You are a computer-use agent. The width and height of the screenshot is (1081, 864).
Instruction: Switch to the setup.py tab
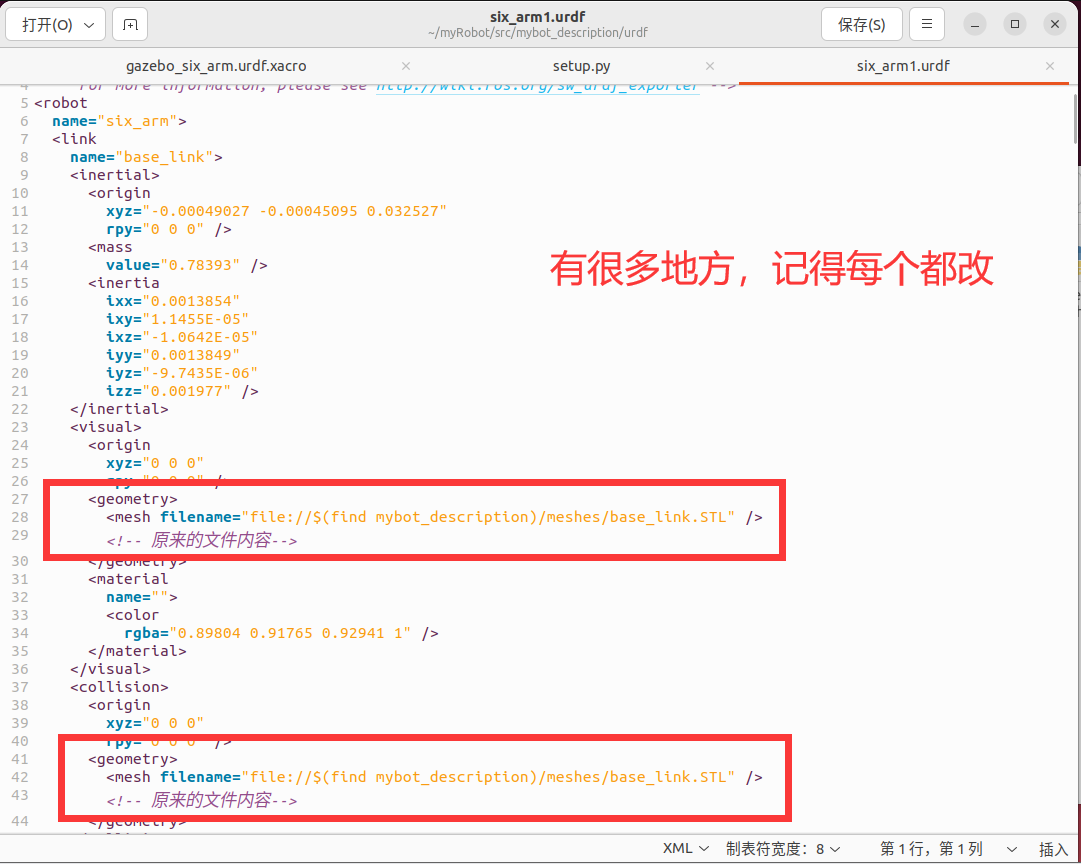581,66
